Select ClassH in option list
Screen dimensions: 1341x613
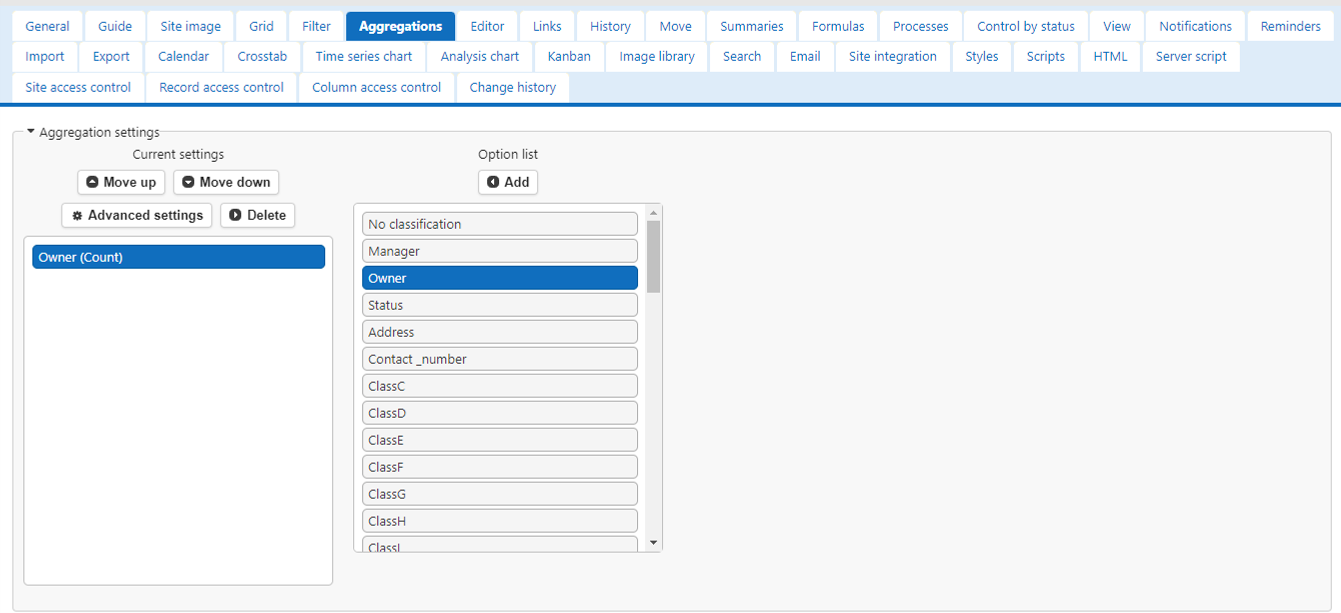500,521
